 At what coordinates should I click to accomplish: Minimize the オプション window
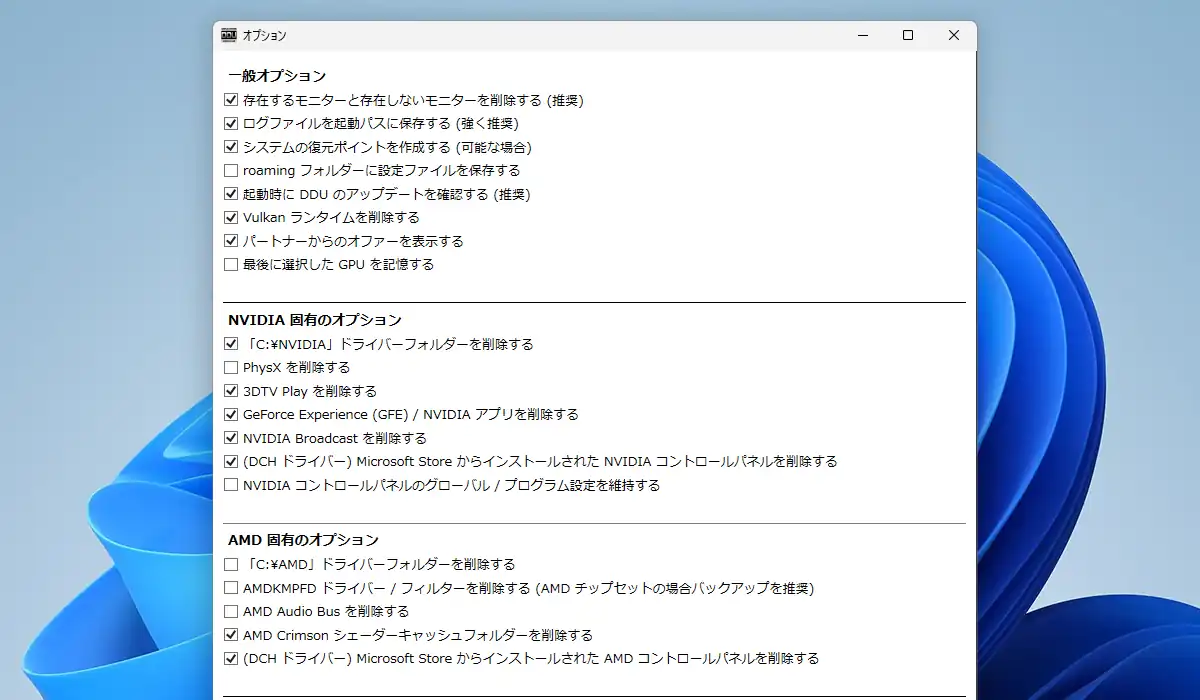click(862, 35)
